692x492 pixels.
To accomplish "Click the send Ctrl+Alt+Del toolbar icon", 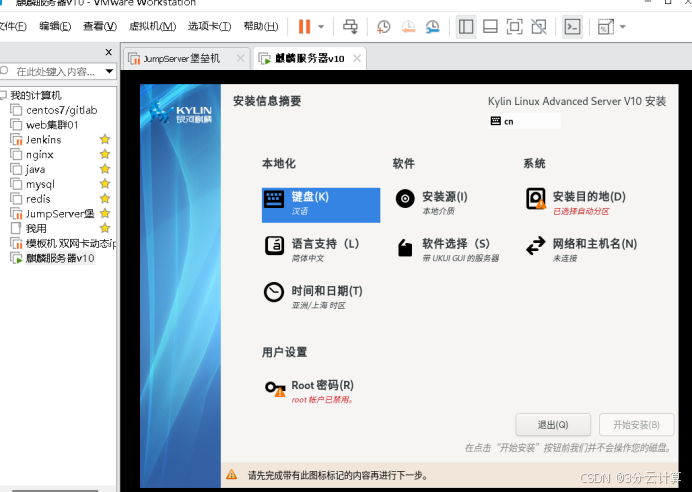I will (350, 27).
